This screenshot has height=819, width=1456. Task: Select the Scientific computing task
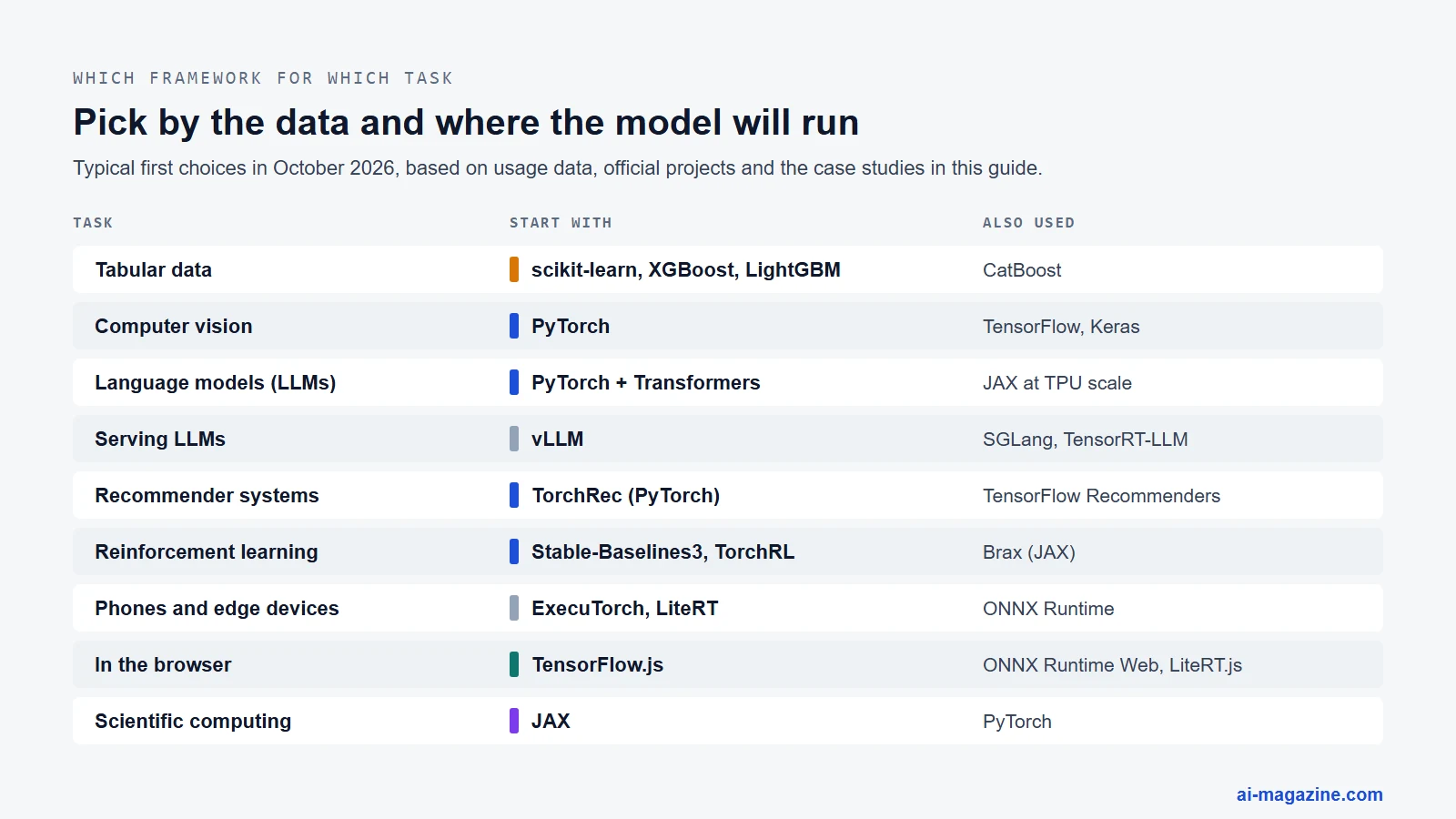click(193, 721)
